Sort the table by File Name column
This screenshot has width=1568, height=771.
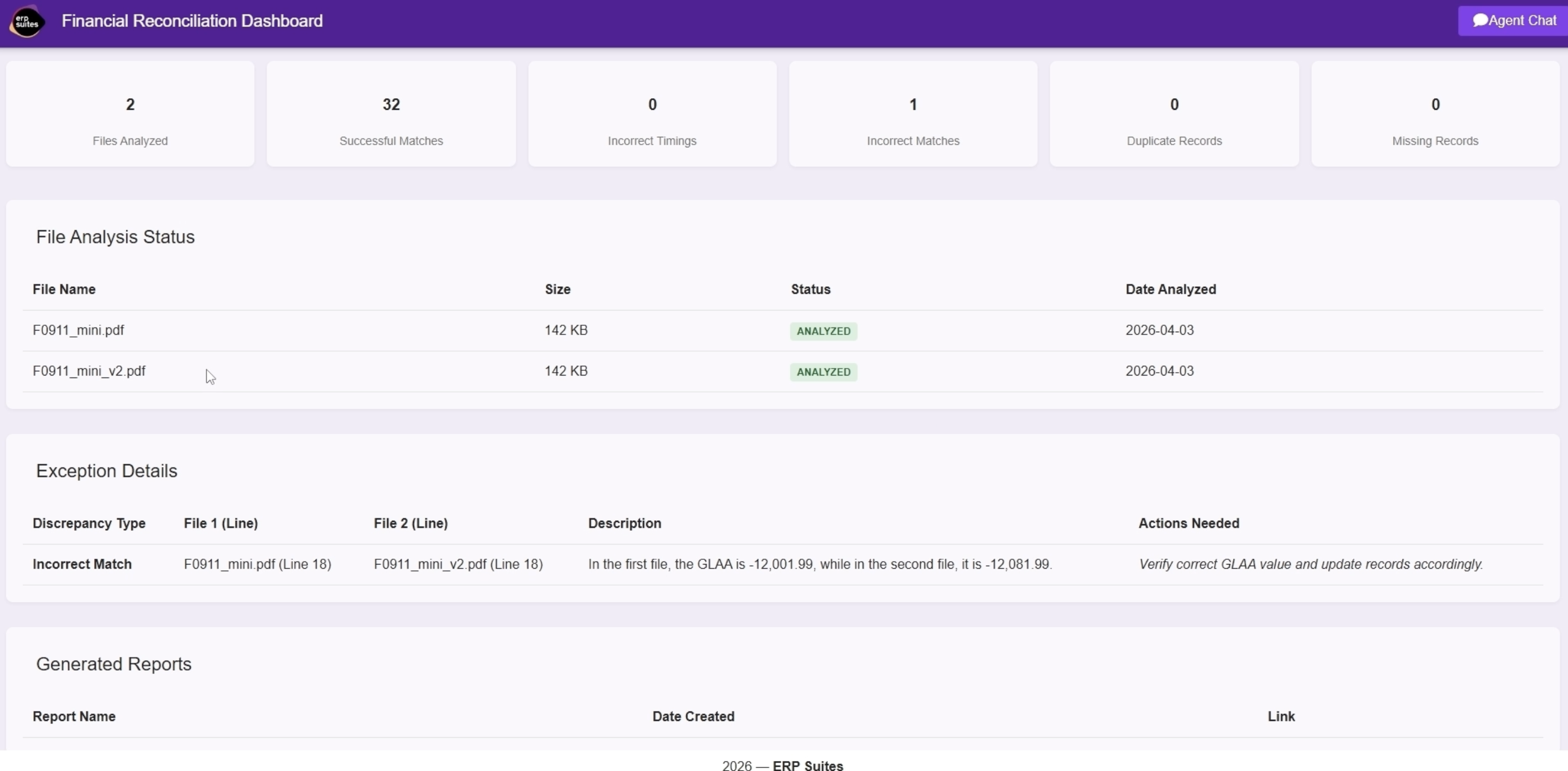pyautogui.click(x=63, y=289)
